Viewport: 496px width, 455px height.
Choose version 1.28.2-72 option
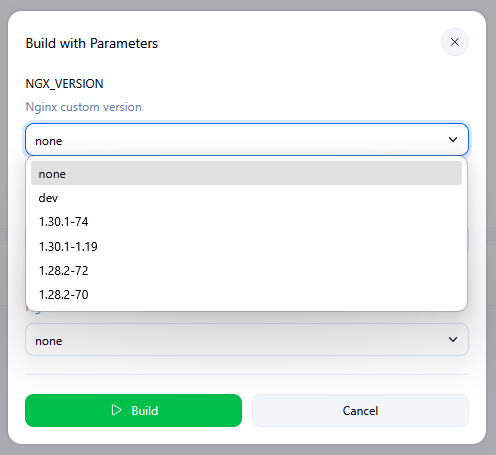(246, 270)
